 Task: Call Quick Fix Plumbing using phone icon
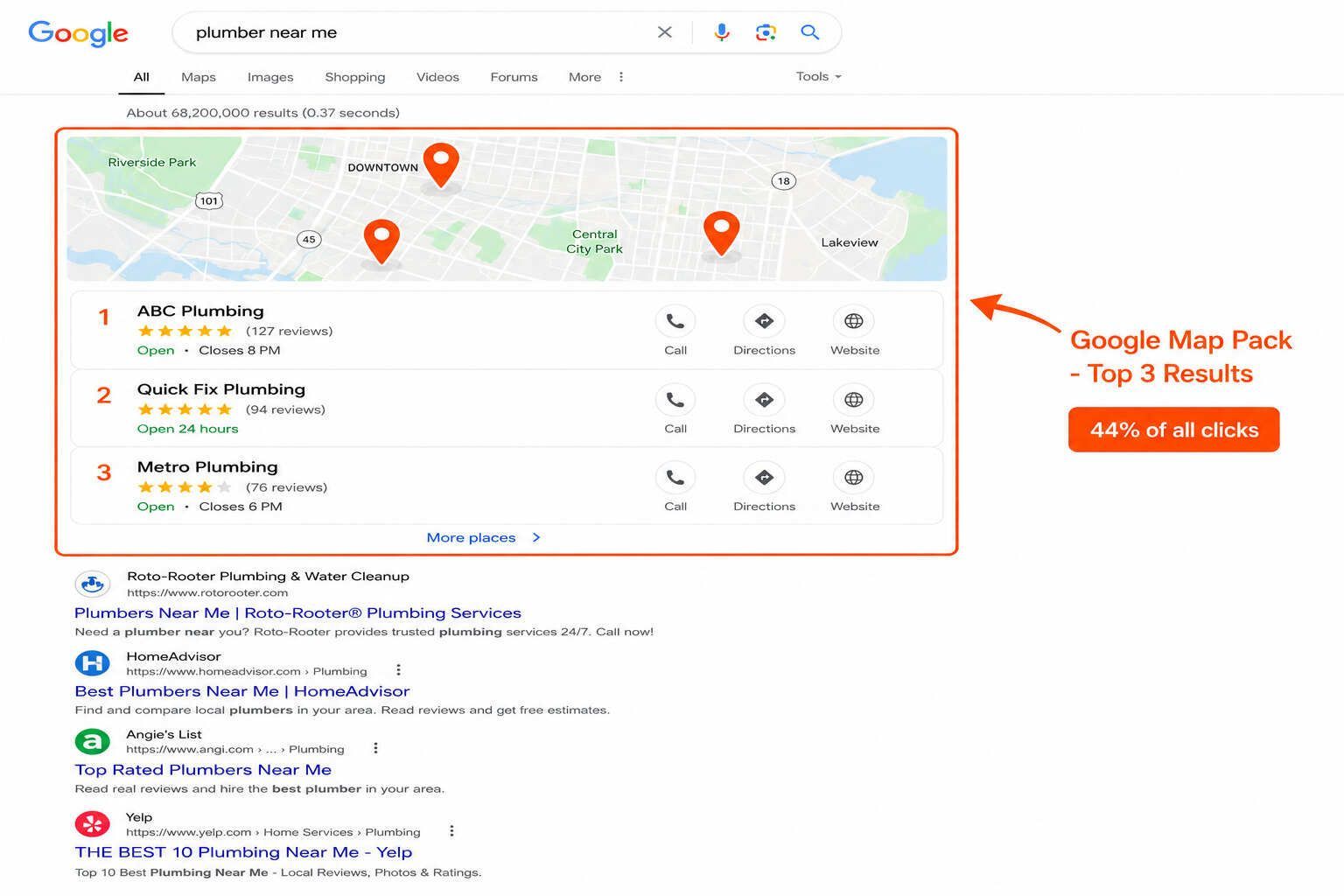[675, 400]
